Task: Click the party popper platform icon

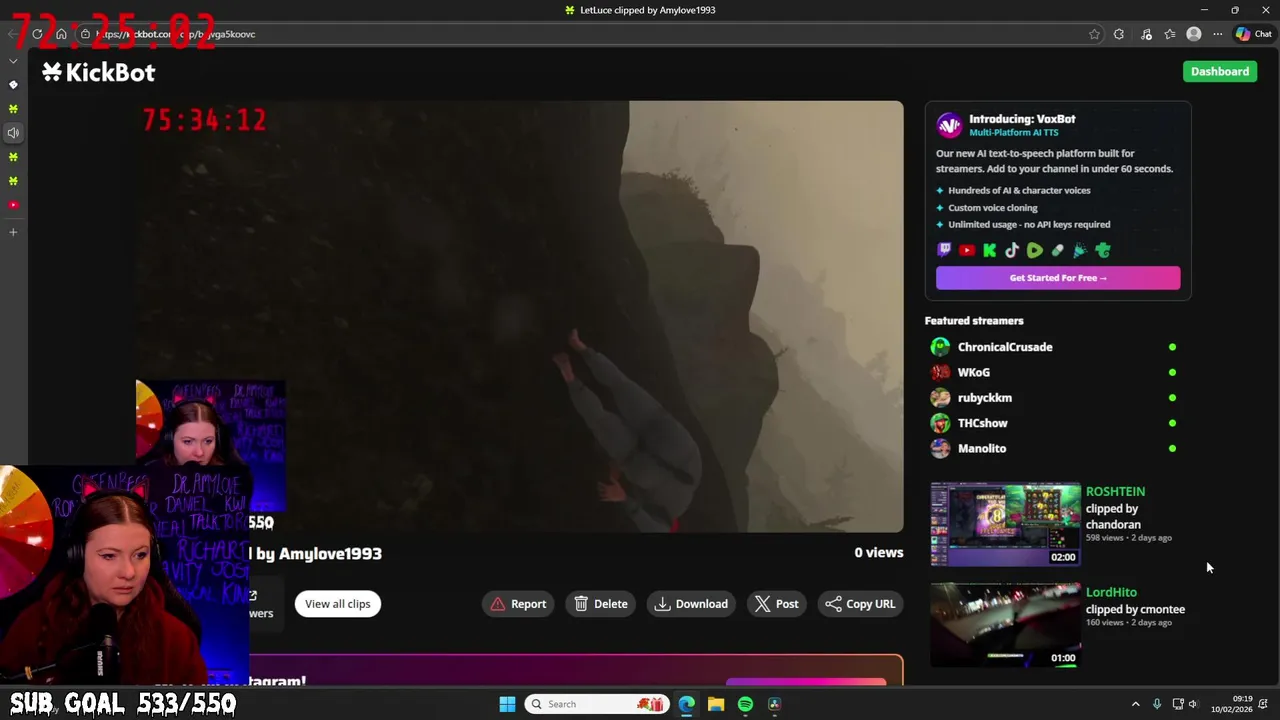Action: 1080,251
